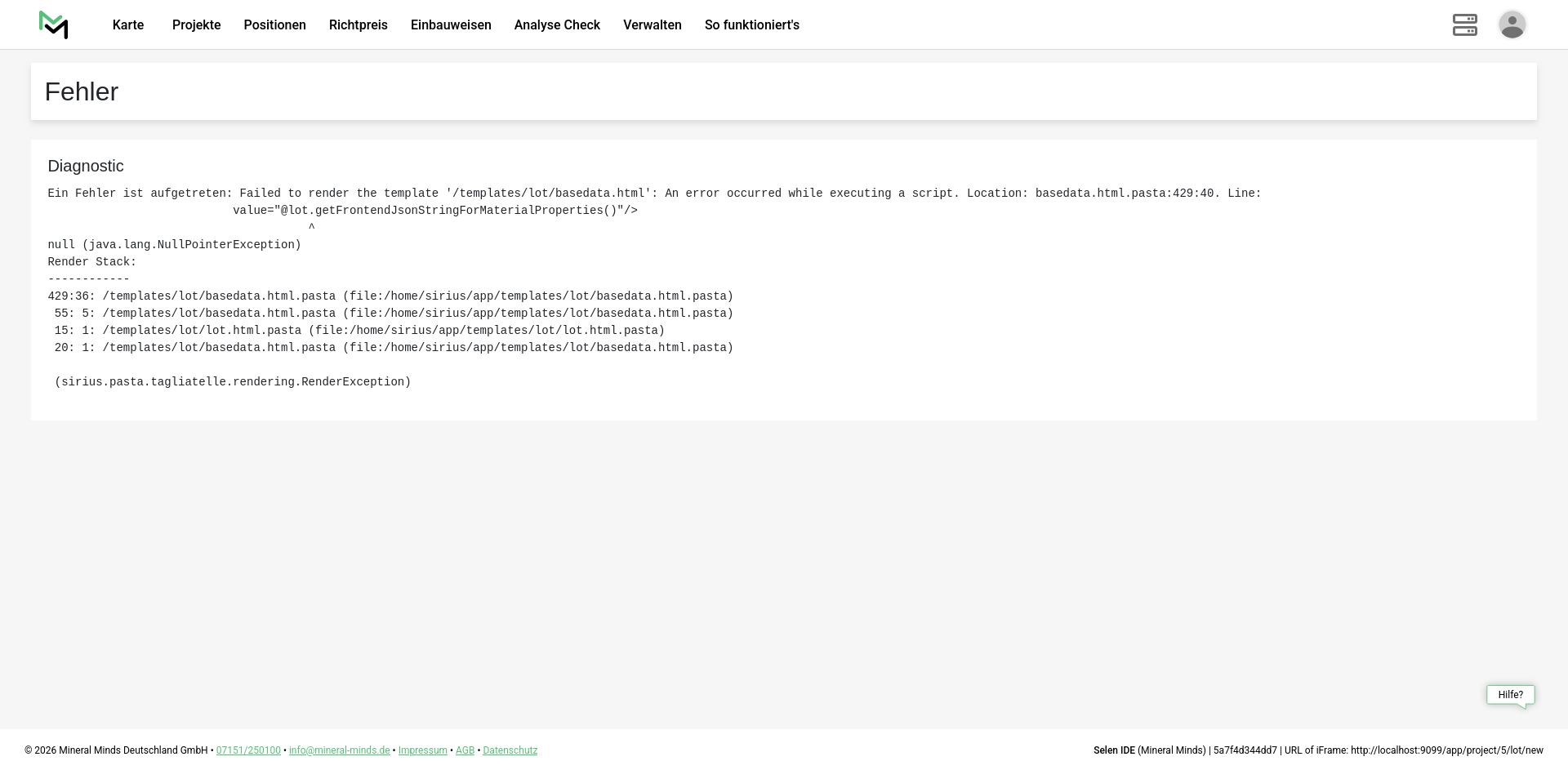Click the iFrame URL text in footer

pyautogui.click(x=1446, y=750)
